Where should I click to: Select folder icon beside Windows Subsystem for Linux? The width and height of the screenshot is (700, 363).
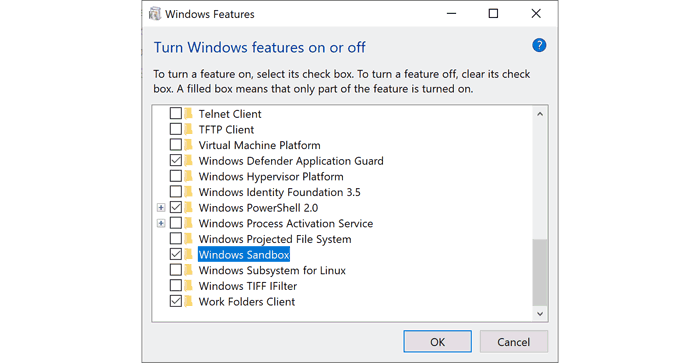(x=188, y=270)
